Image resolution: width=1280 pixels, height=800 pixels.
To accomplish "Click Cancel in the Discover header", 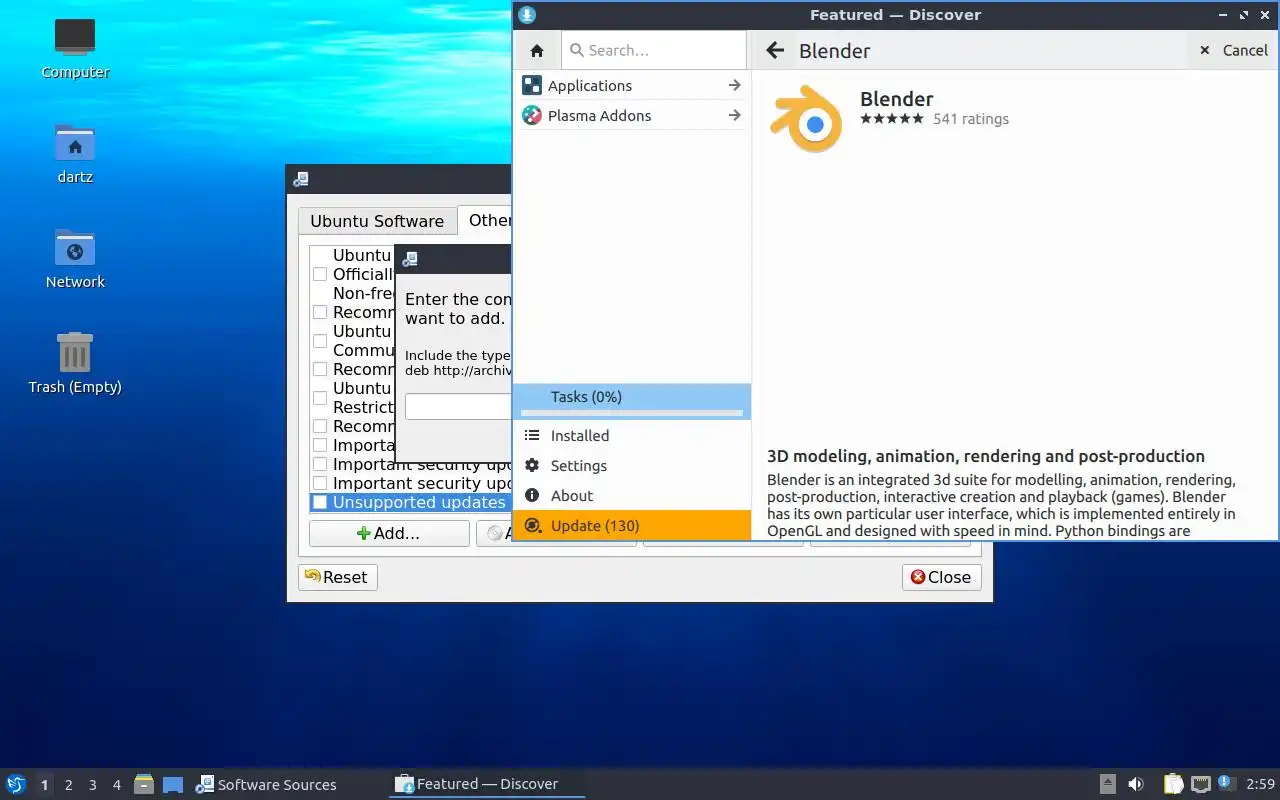I will [1232, 50].
